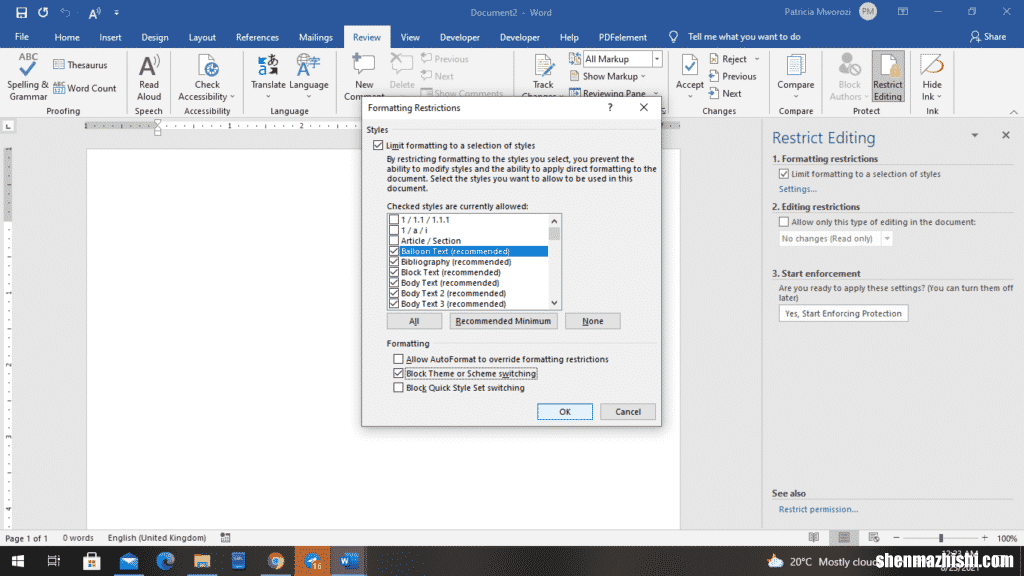Expand the Reject dropdown arrow

(x=758, y=59)
